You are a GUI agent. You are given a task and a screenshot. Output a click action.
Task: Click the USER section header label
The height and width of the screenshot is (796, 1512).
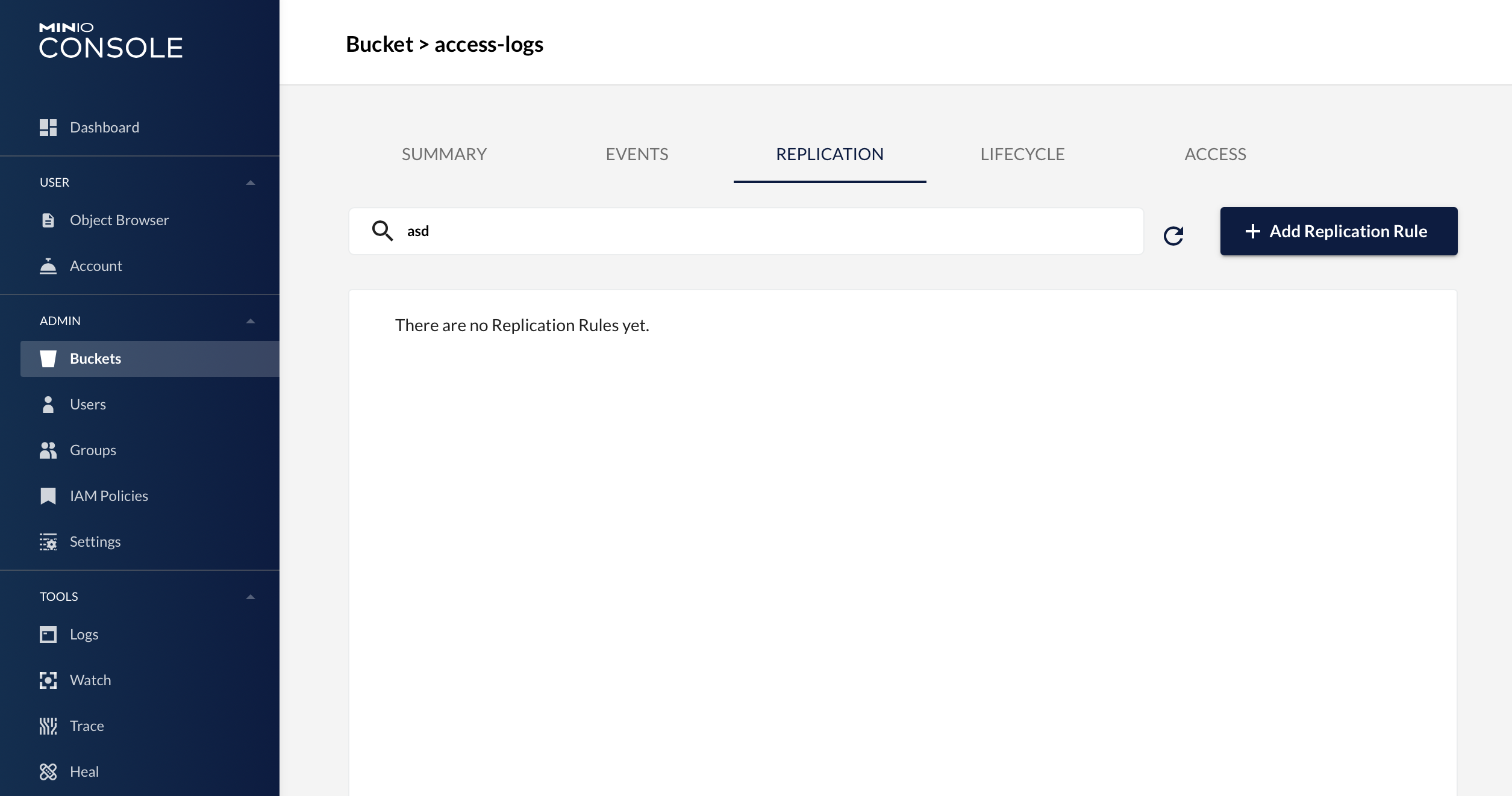tap(54, 182)
